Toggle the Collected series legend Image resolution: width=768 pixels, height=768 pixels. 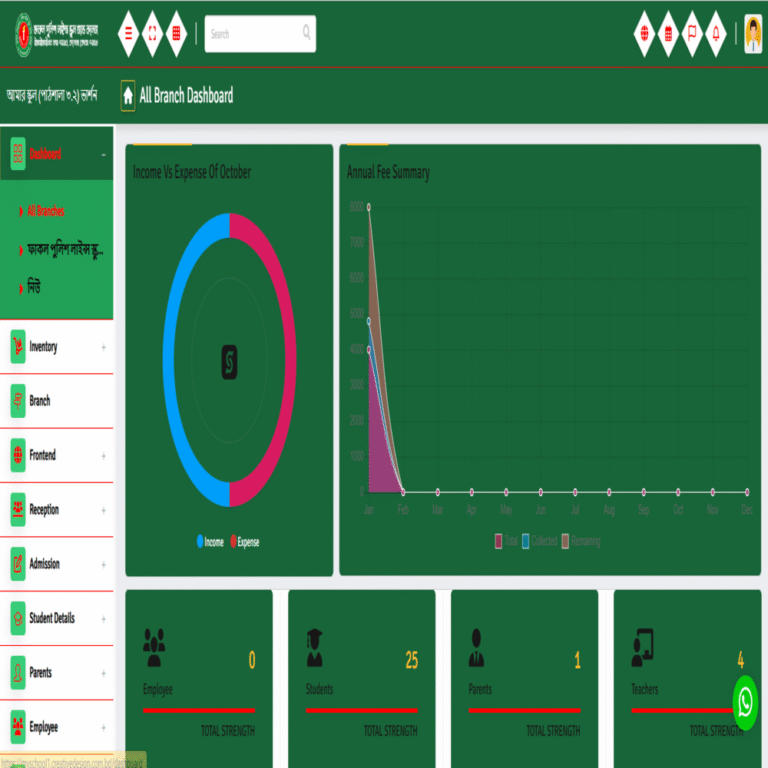(539, 541)
